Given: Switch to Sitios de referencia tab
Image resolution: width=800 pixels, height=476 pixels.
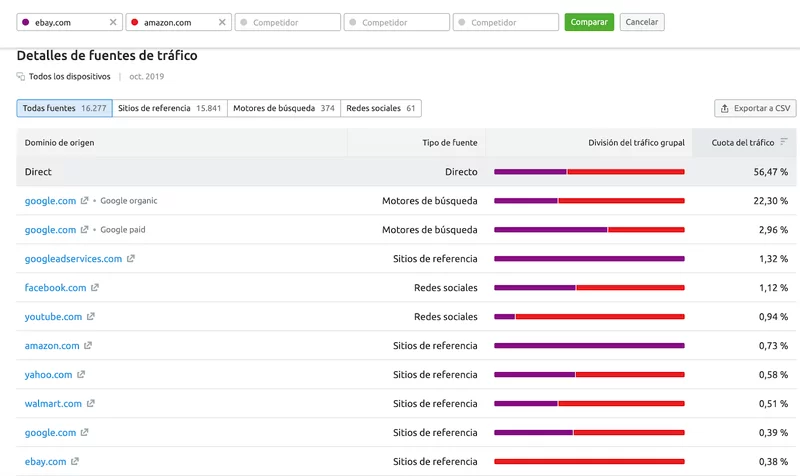Looking at the screenshot, I should coord(170,108).
